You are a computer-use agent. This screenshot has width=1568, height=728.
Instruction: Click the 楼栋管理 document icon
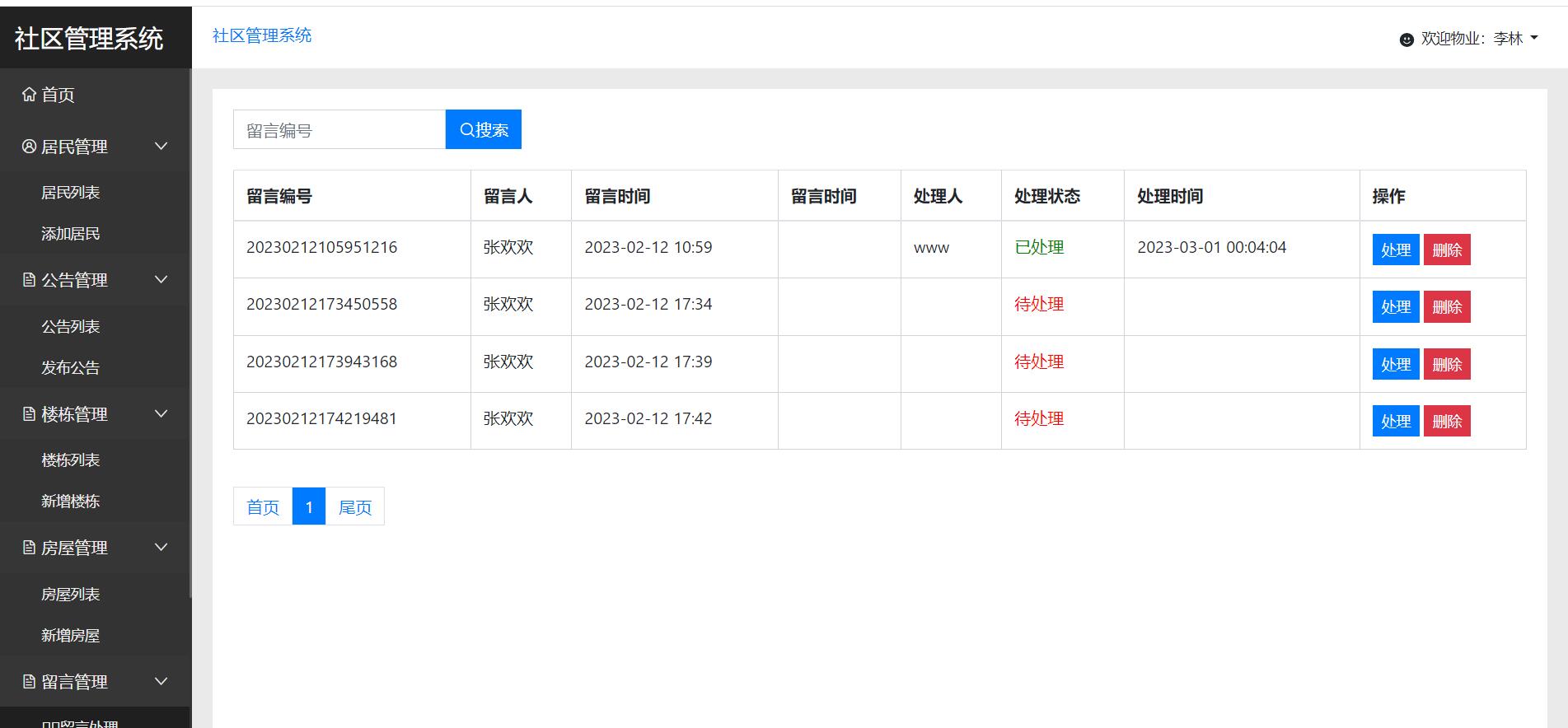[29, 414]
